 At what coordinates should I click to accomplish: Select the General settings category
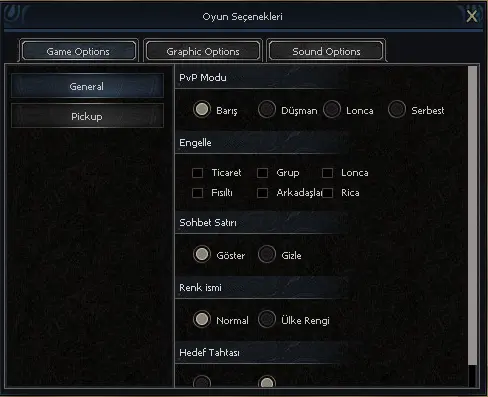87,86
